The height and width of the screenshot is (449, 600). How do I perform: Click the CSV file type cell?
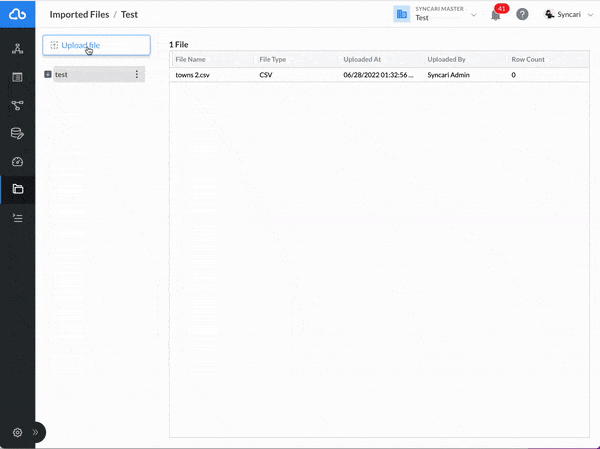pyautogui.click(x=266, y=75)
